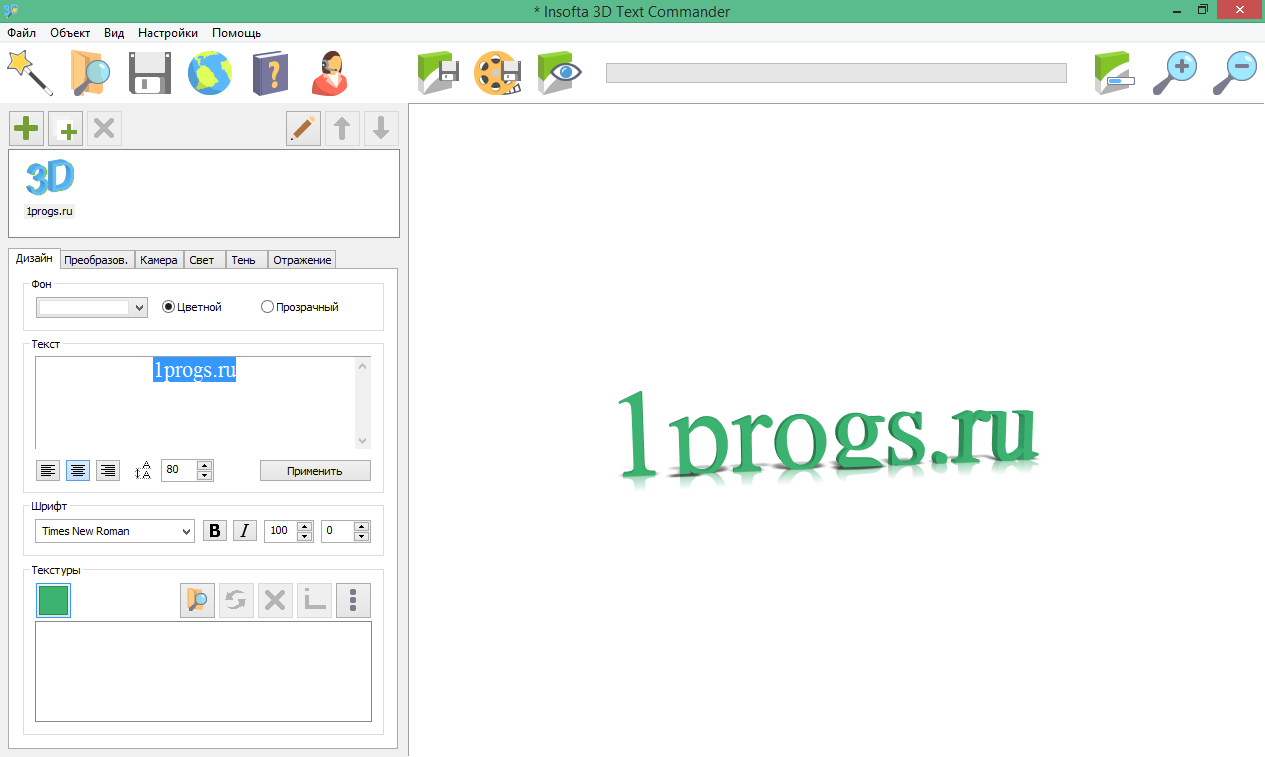
Task: Open the Объект menu
Action: point(70,33)
